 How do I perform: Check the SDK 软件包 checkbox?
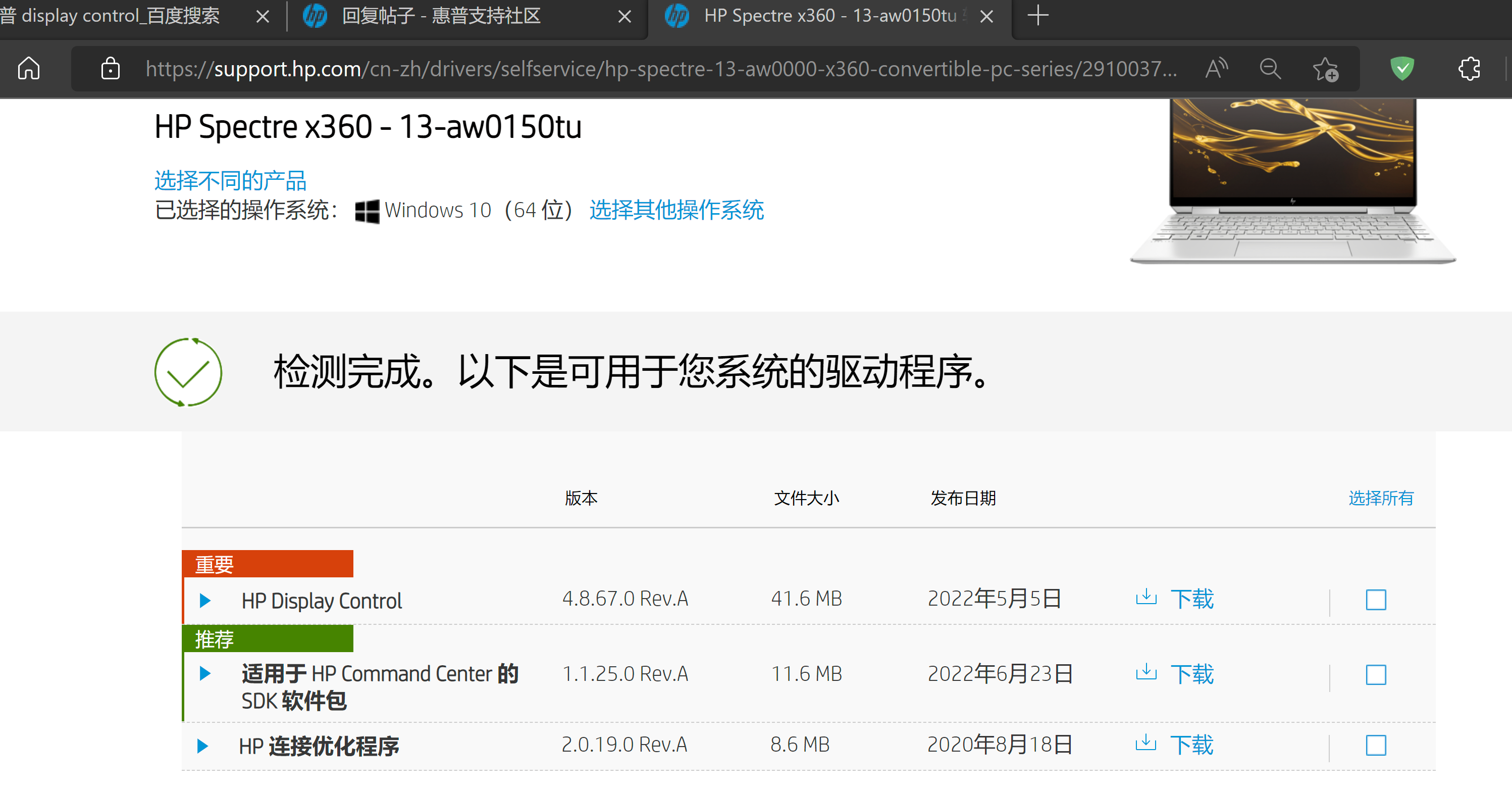(x=1376, y=674)
